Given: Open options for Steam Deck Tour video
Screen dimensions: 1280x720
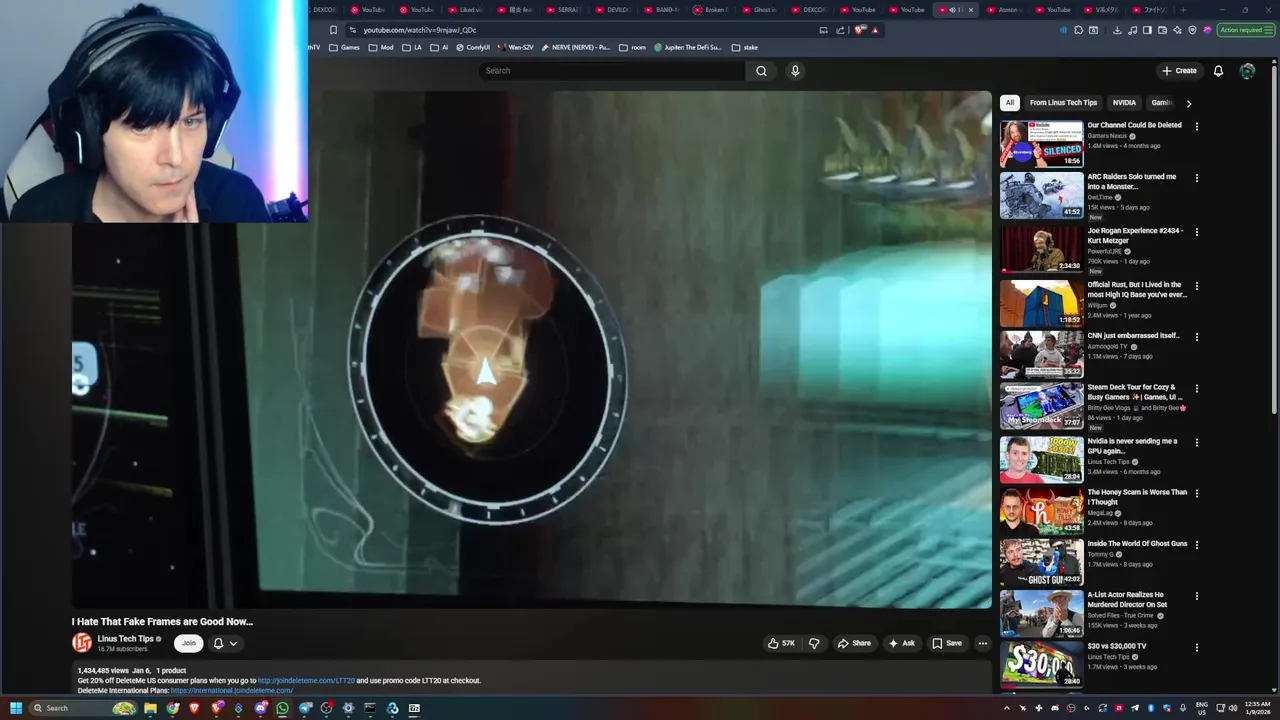Looking at the screenshot, I should [1196, 389].
